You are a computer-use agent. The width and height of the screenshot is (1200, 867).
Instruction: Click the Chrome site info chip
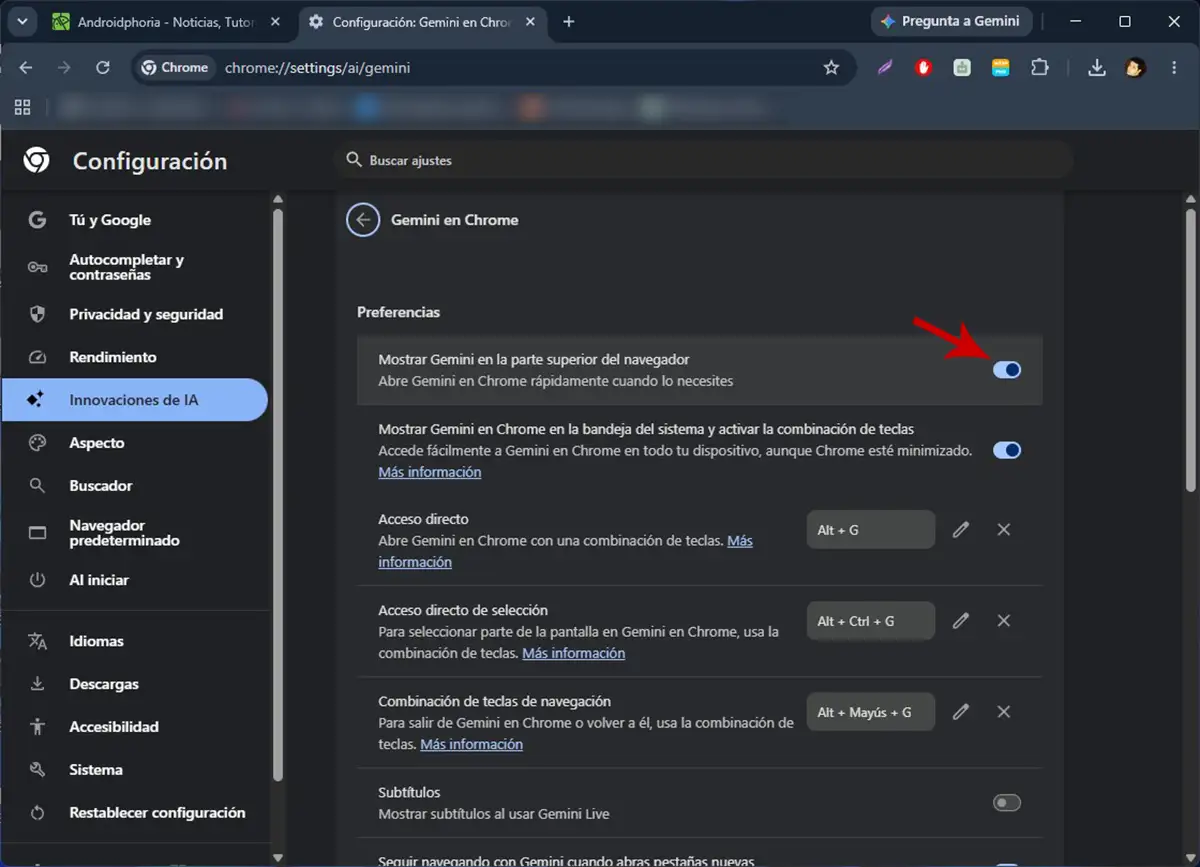pos(175,68)
